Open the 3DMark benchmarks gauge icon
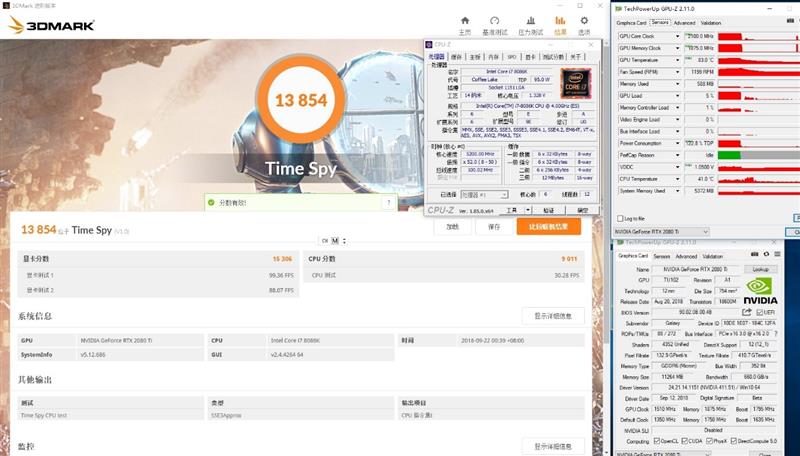 pos(494,21)
